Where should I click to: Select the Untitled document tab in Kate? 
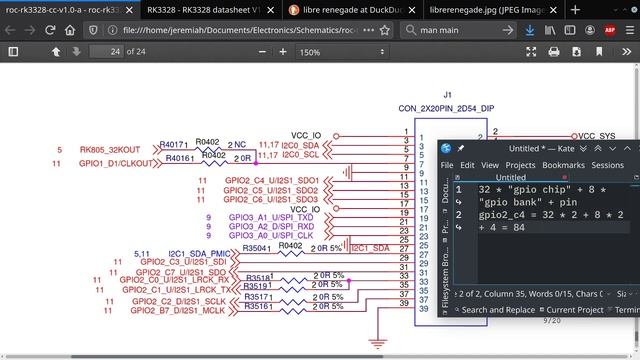point(511,178)
